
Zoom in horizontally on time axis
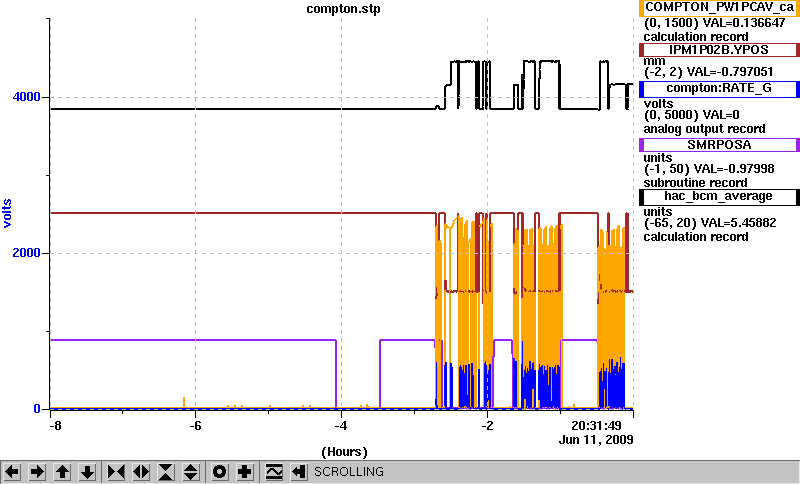pos(116,472)
